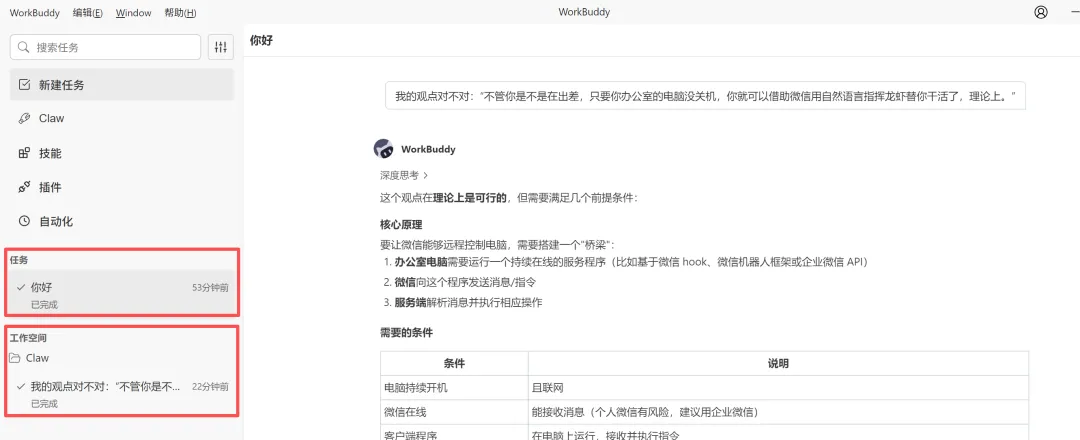
Task: Expand the 深度思考 section
Action: pos(404,176)
